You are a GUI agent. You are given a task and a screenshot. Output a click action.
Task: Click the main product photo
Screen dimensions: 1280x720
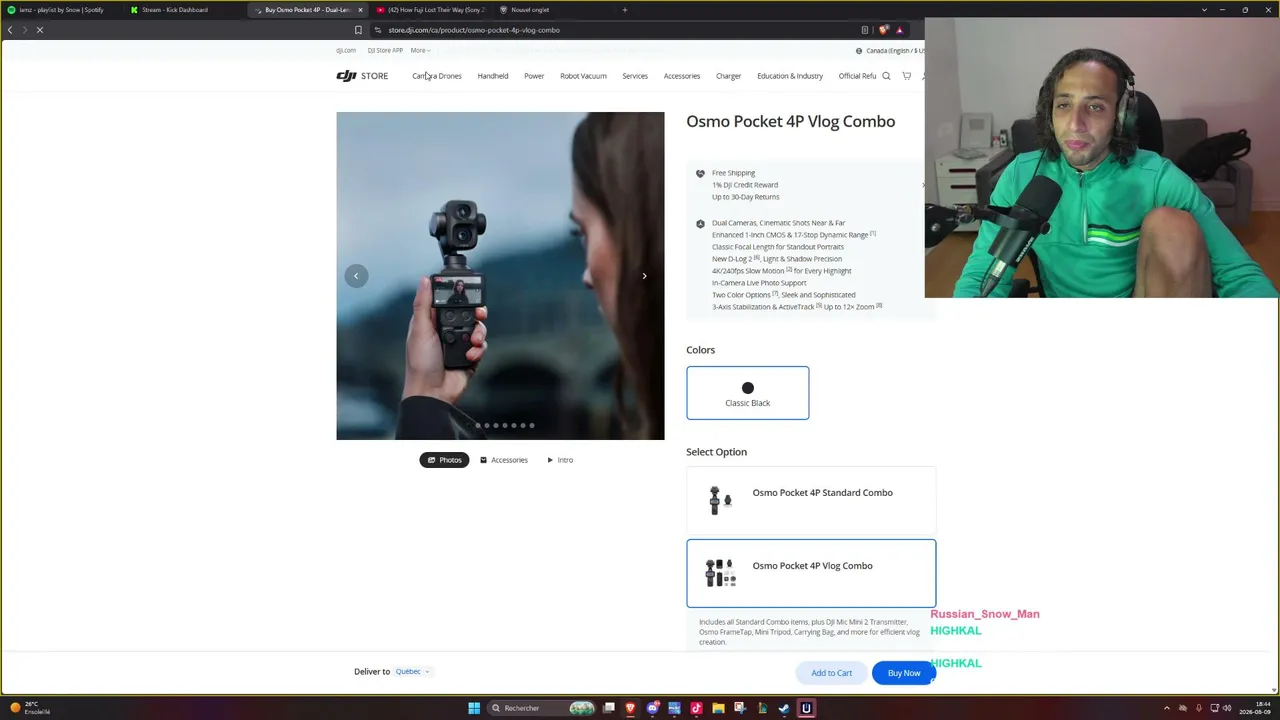500,276
